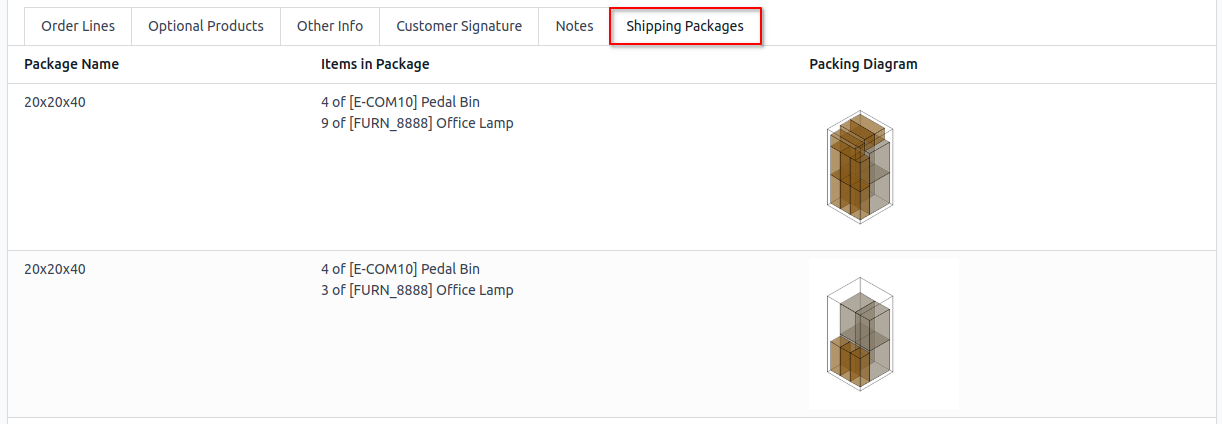Open the Order Lines tab
The image size is (1222, 424).
(78, 26)
